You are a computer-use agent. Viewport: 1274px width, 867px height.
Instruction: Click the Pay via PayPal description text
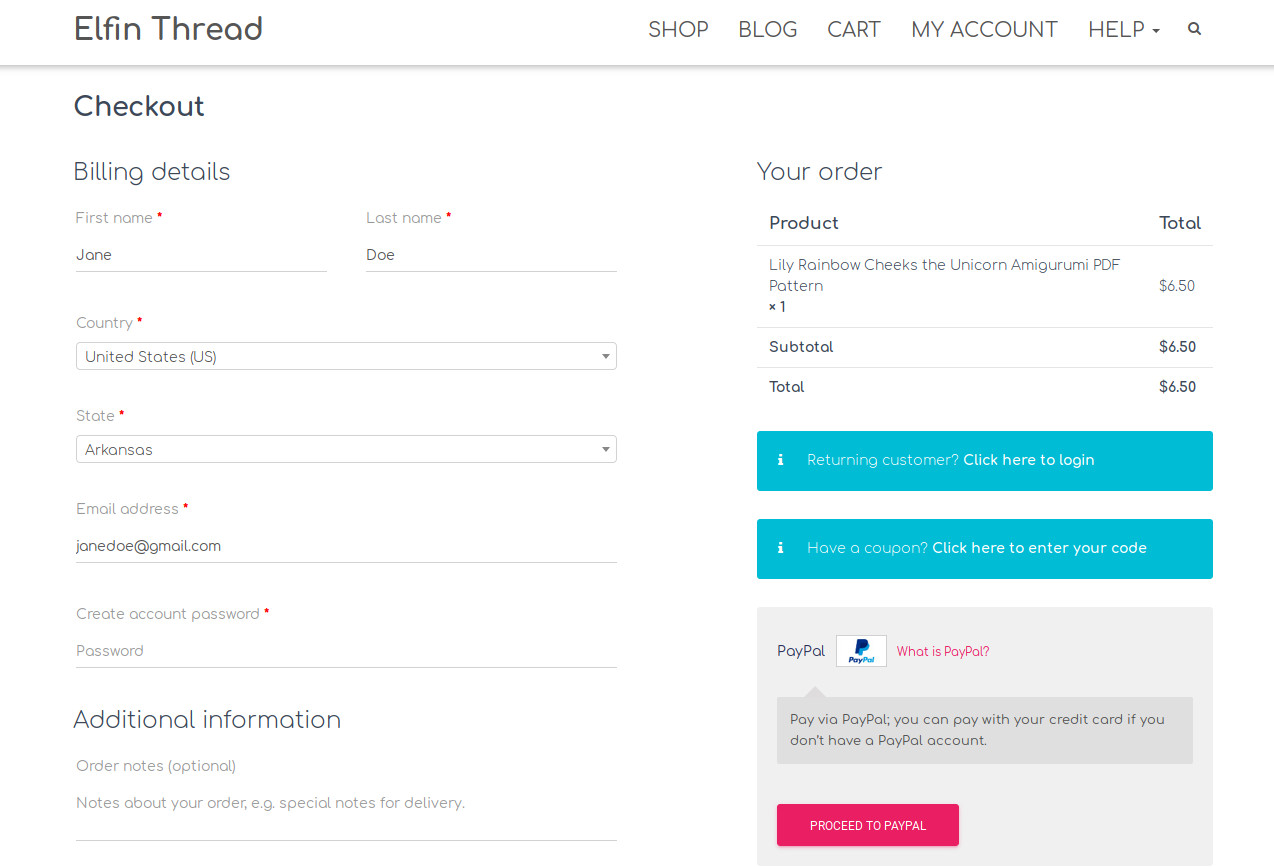[977, 730]
